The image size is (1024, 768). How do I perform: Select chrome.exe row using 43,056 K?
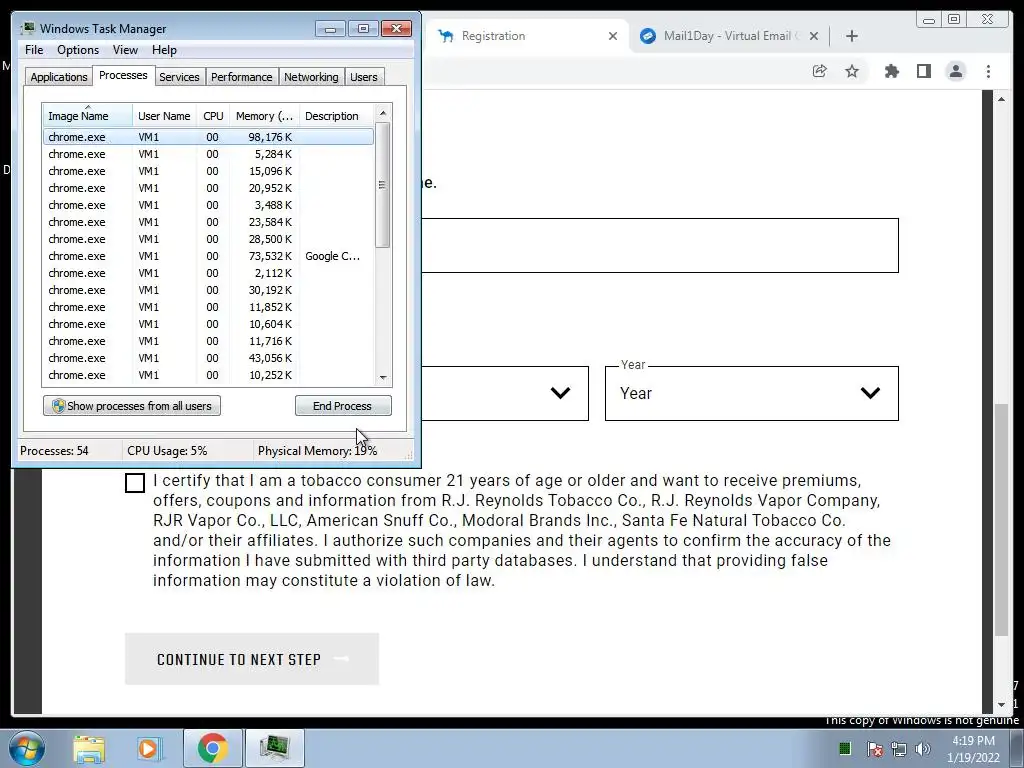[x=208, y=358]
